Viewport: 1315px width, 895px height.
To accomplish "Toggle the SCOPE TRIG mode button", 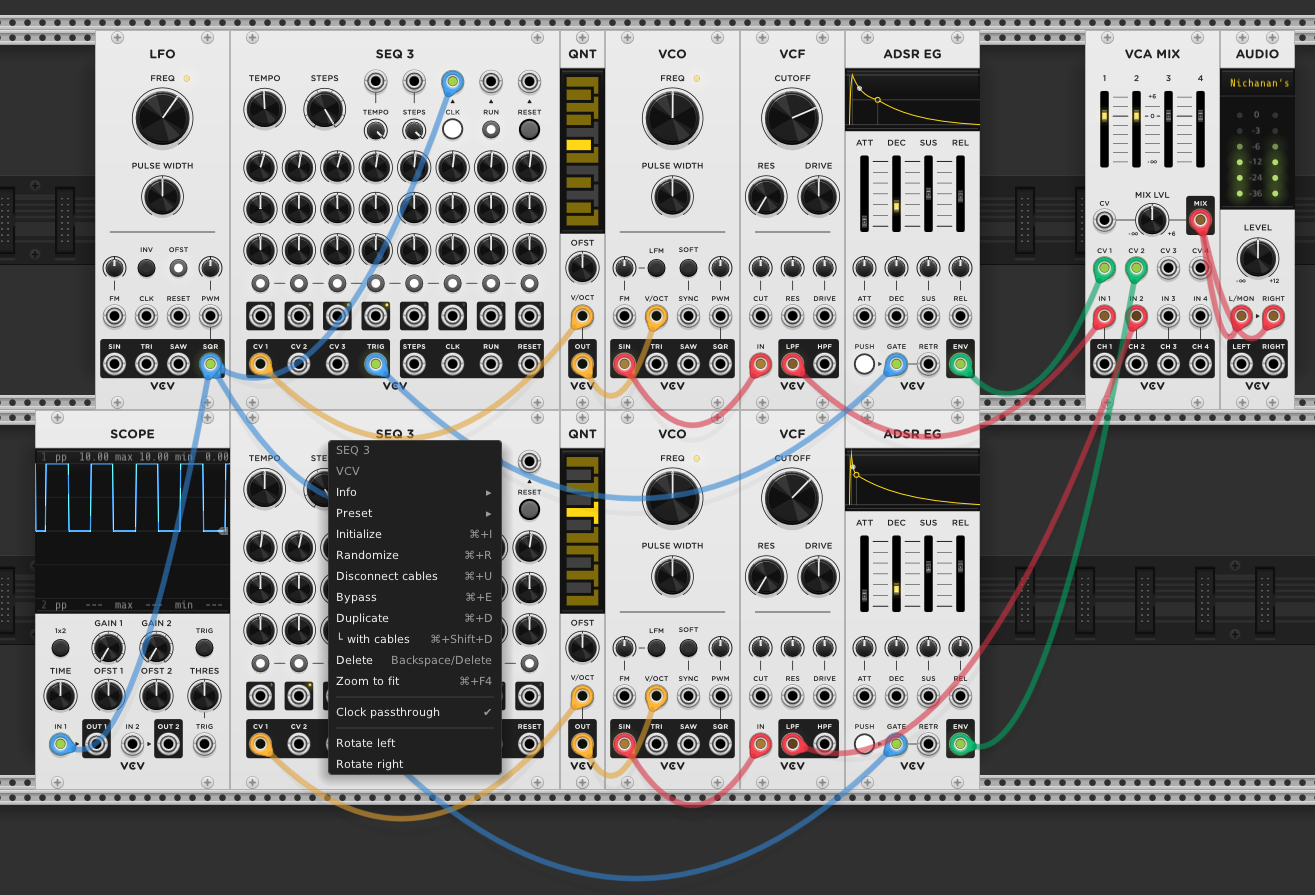I will click(x=204, y=648).
